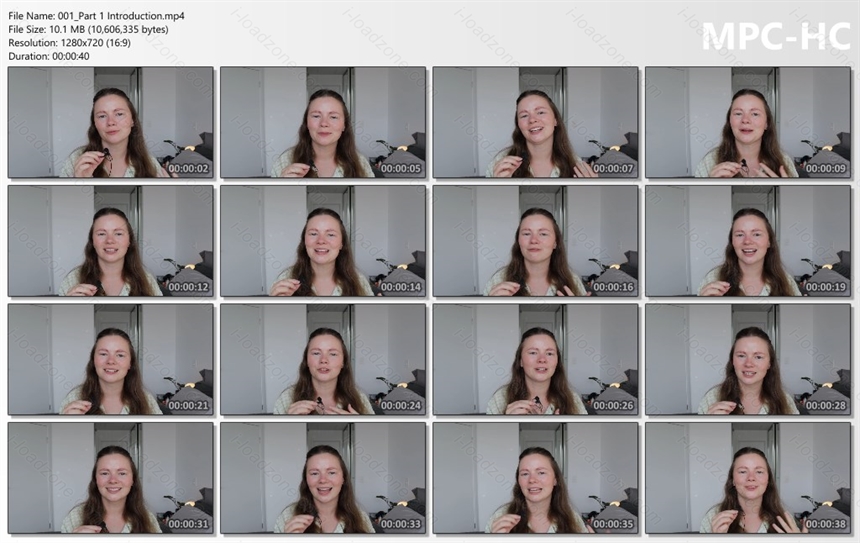Select the thumbnail timestamped 00:00:07
860x543 pixels.
pyautogui.click(x=535, y=122)
